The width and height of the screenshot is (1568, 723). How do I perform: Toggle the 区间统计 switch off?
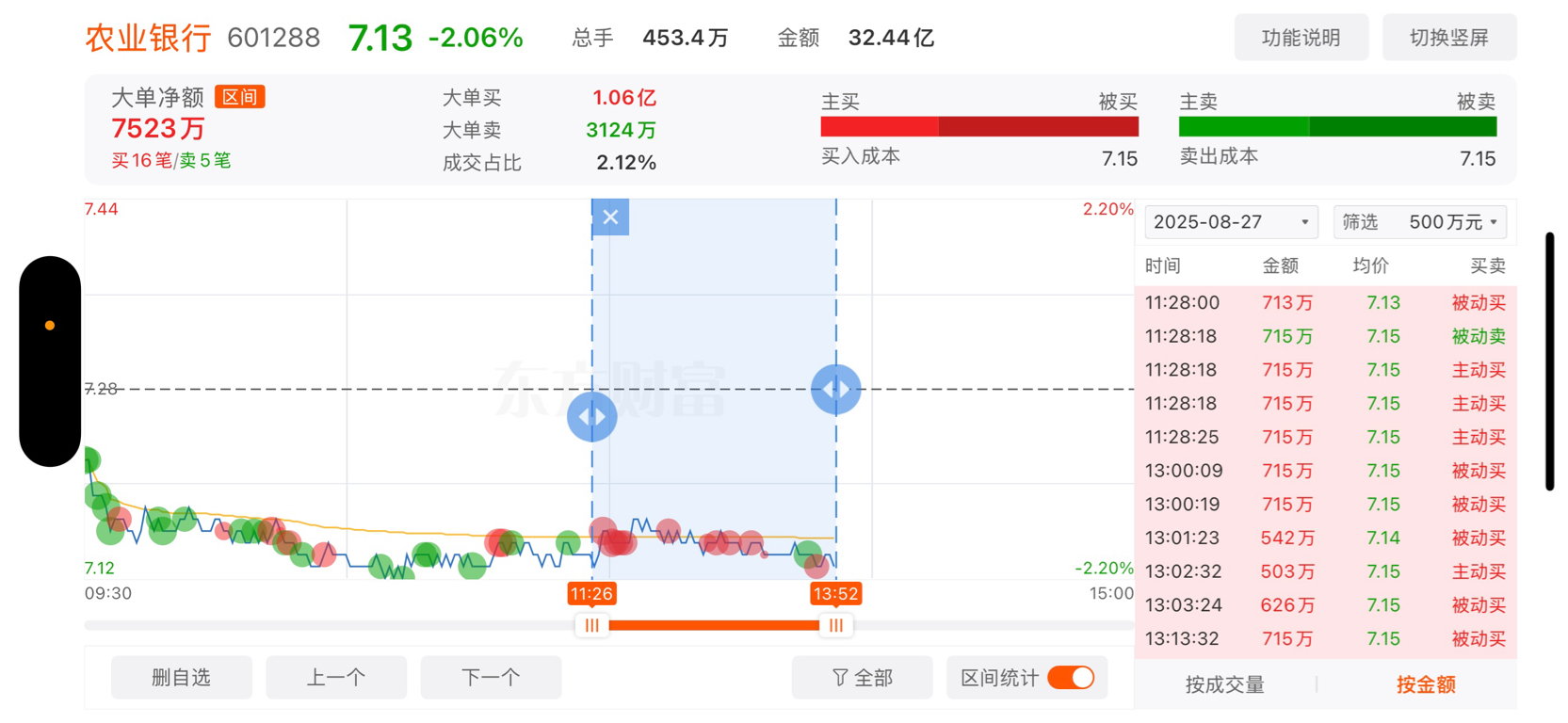tap(1072, 678)
